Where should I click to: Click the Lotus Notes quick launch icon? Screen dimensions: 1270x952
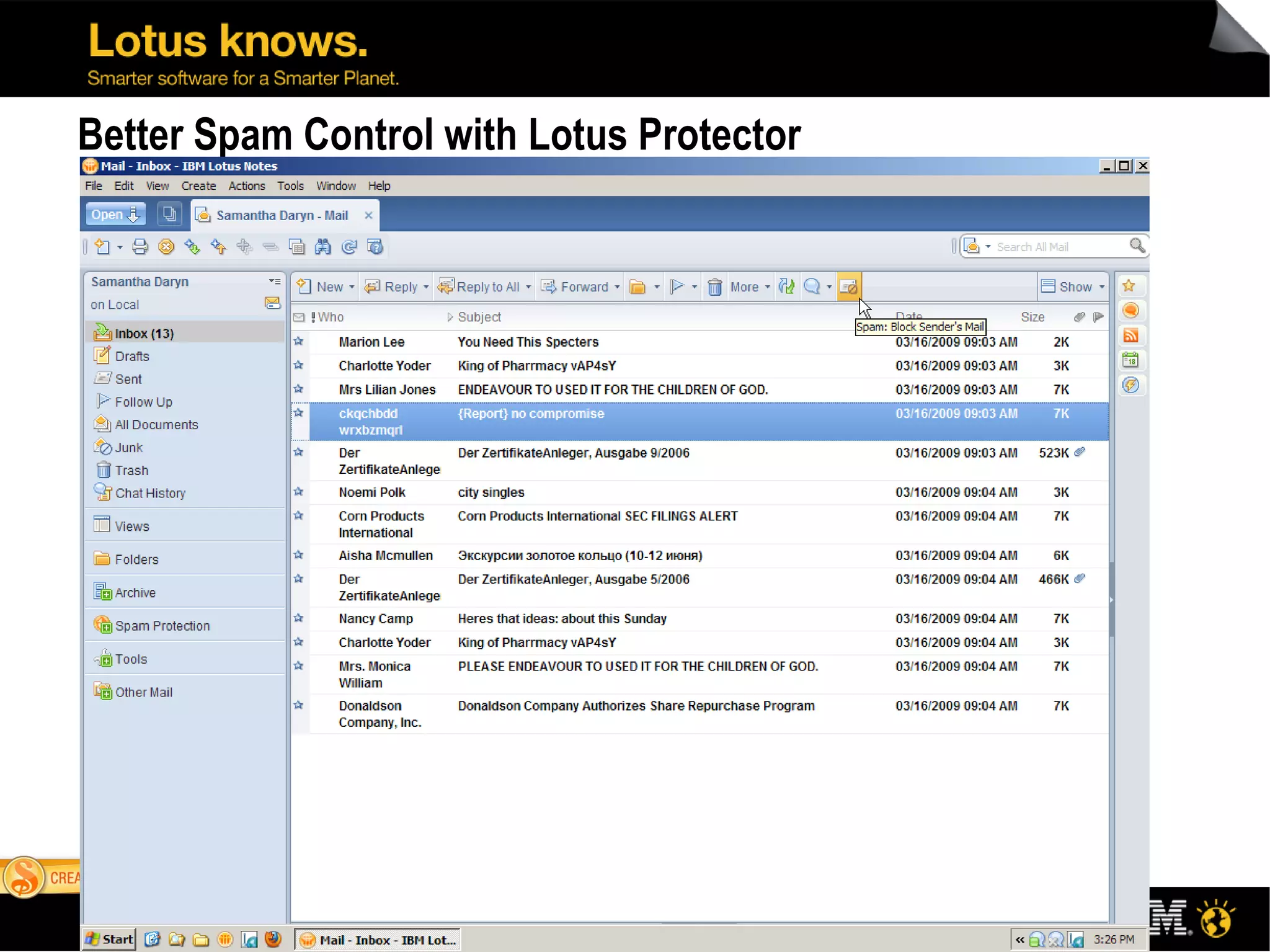pos(224,939)
